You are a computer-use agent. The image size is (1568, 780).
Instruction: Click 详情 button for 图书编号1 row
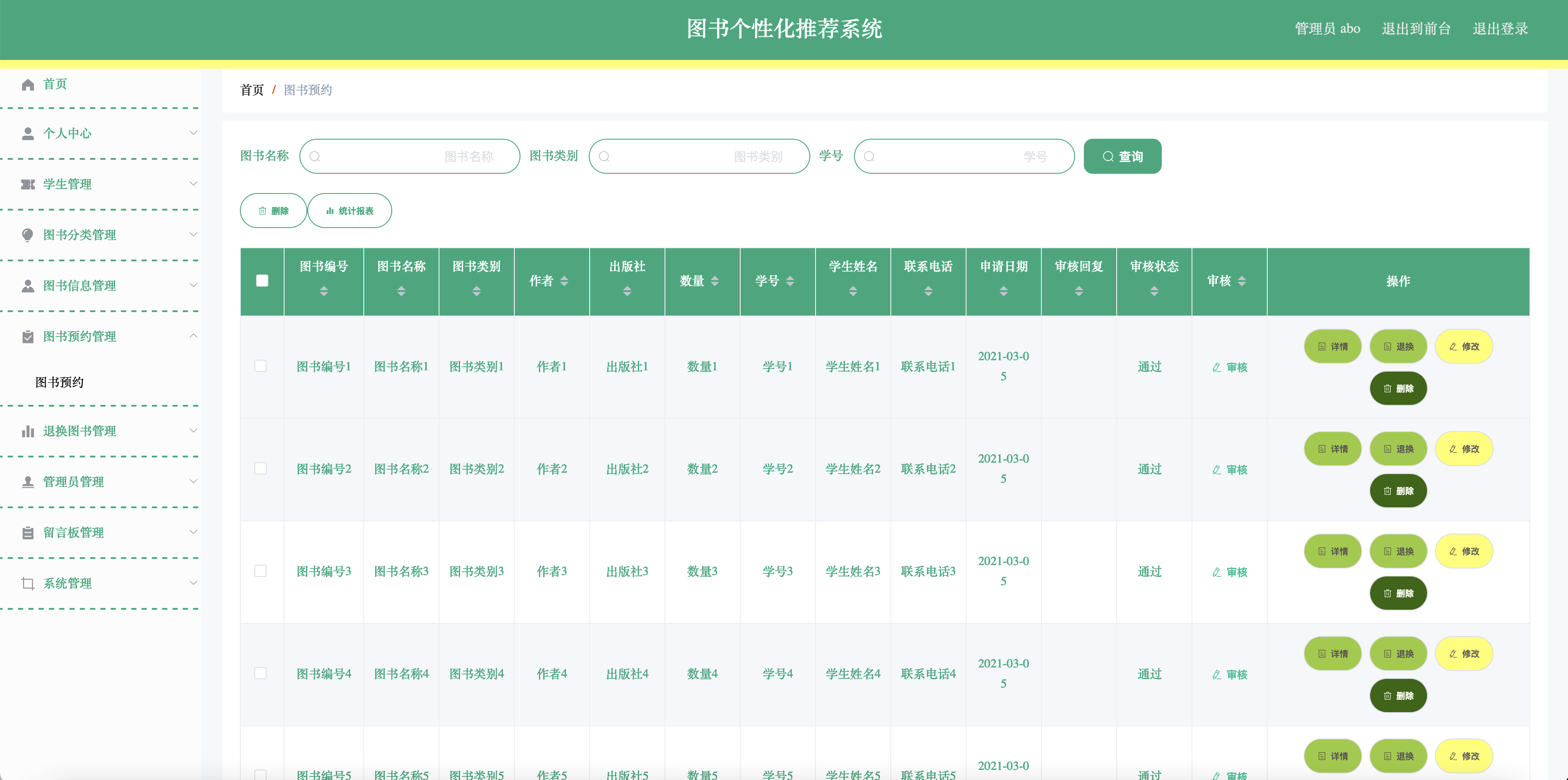(1333, 347)
